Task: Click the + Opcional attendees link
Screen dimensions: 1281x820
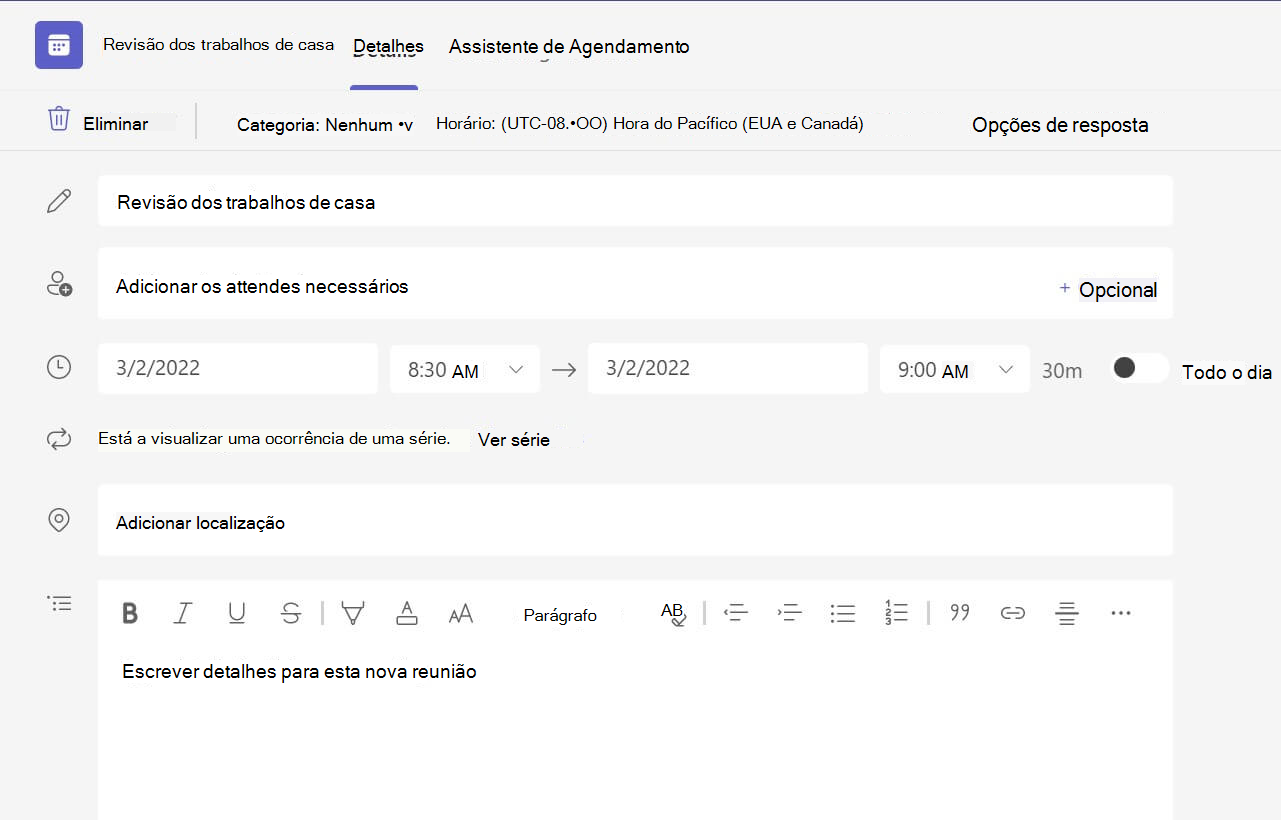Action: click(1108, 289)
